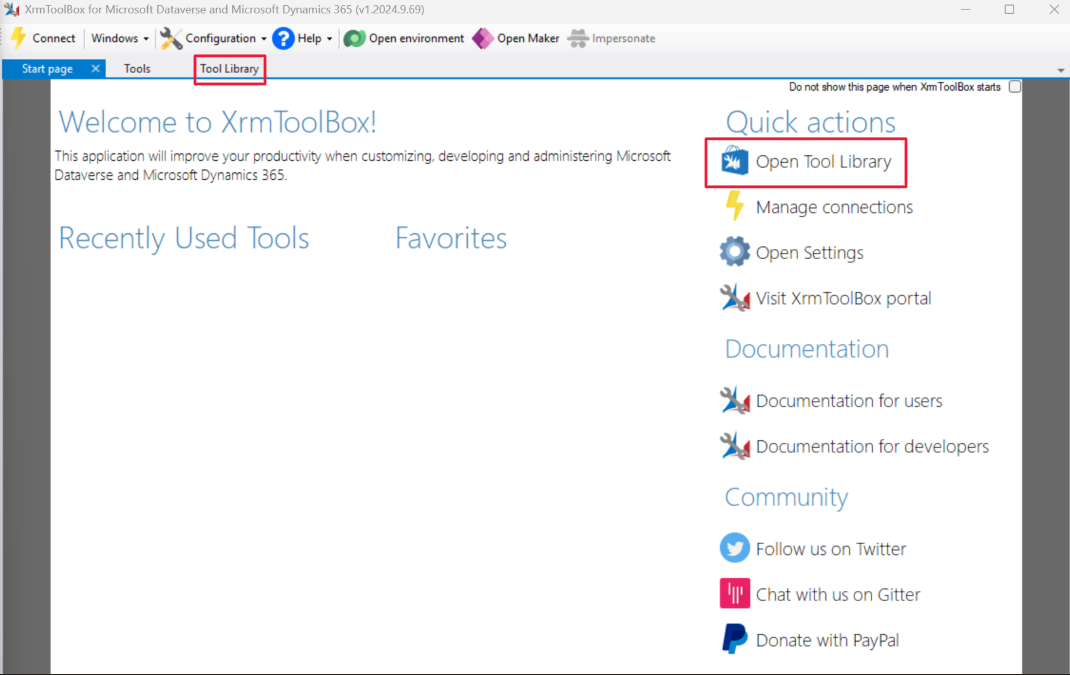1070x675 pixels.
Task: Click the Open Settings gear icon
Action: pyautogui.click(x=734, y=252)
